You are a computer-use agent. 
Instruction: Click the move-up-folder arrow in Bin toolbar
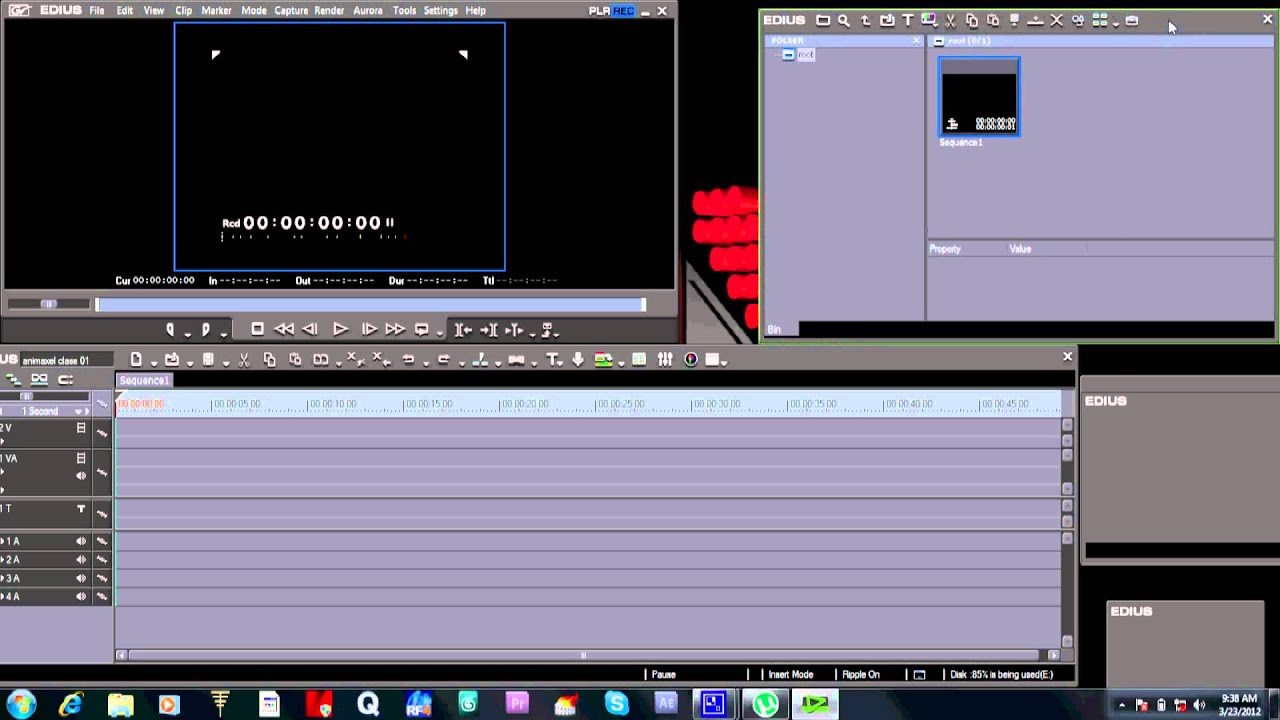(865, 20)
